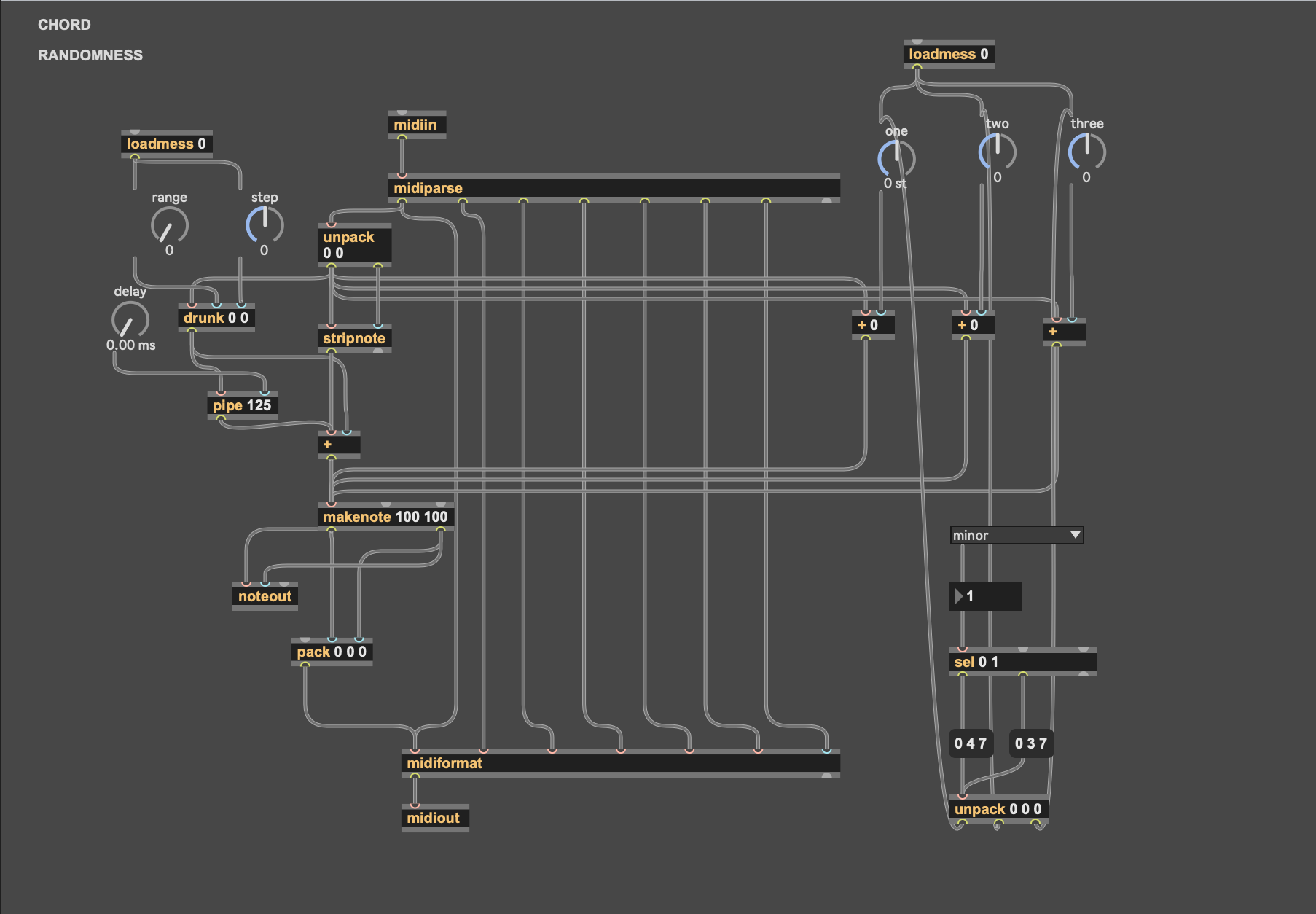Image resolution: width=1316 pixels, height=914 pixels.
Task: Click the midiparse object
Action: click(427, 188)
